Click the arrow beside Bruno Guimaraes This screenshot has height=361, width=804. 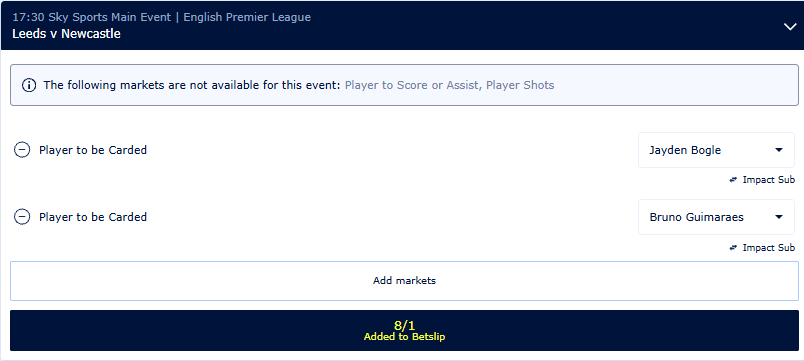click(779, 217)
